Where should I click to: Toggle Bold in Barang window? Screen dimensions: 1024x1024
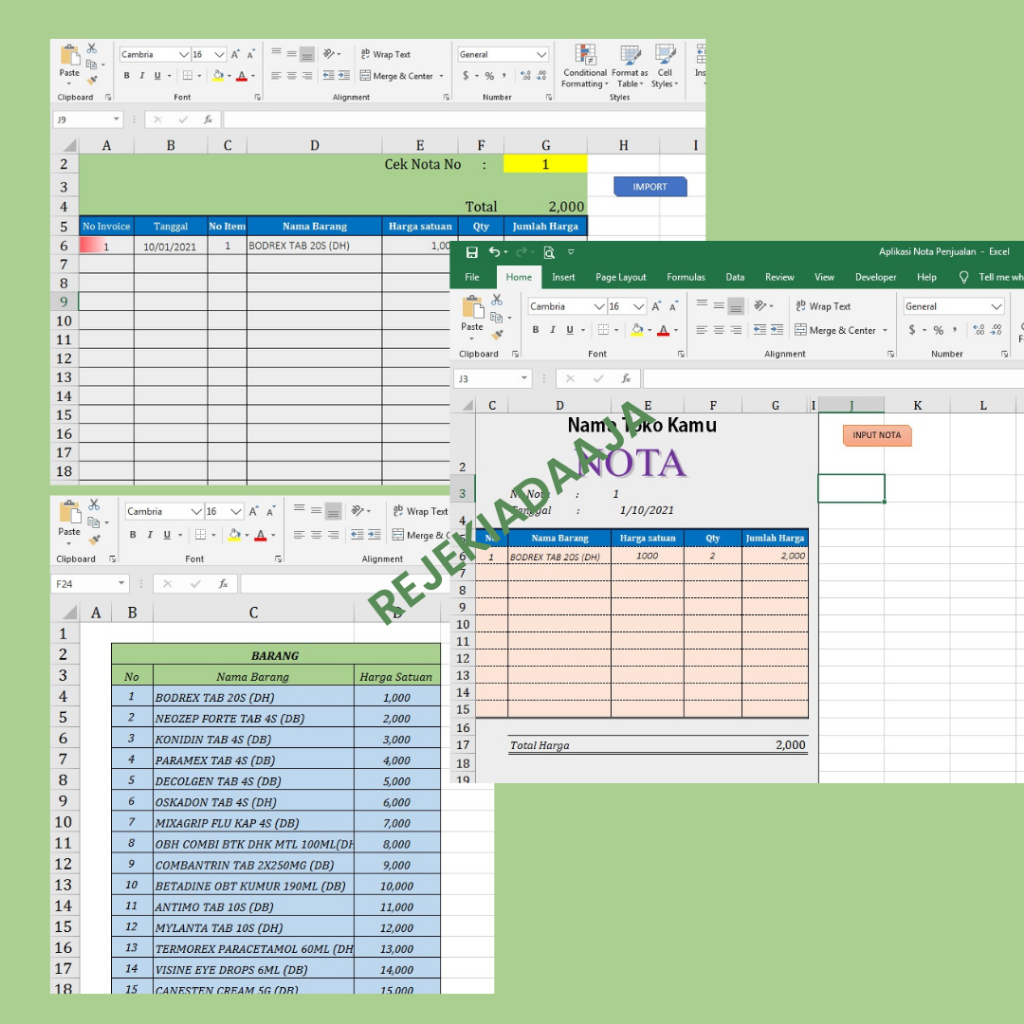coord(133,535)
